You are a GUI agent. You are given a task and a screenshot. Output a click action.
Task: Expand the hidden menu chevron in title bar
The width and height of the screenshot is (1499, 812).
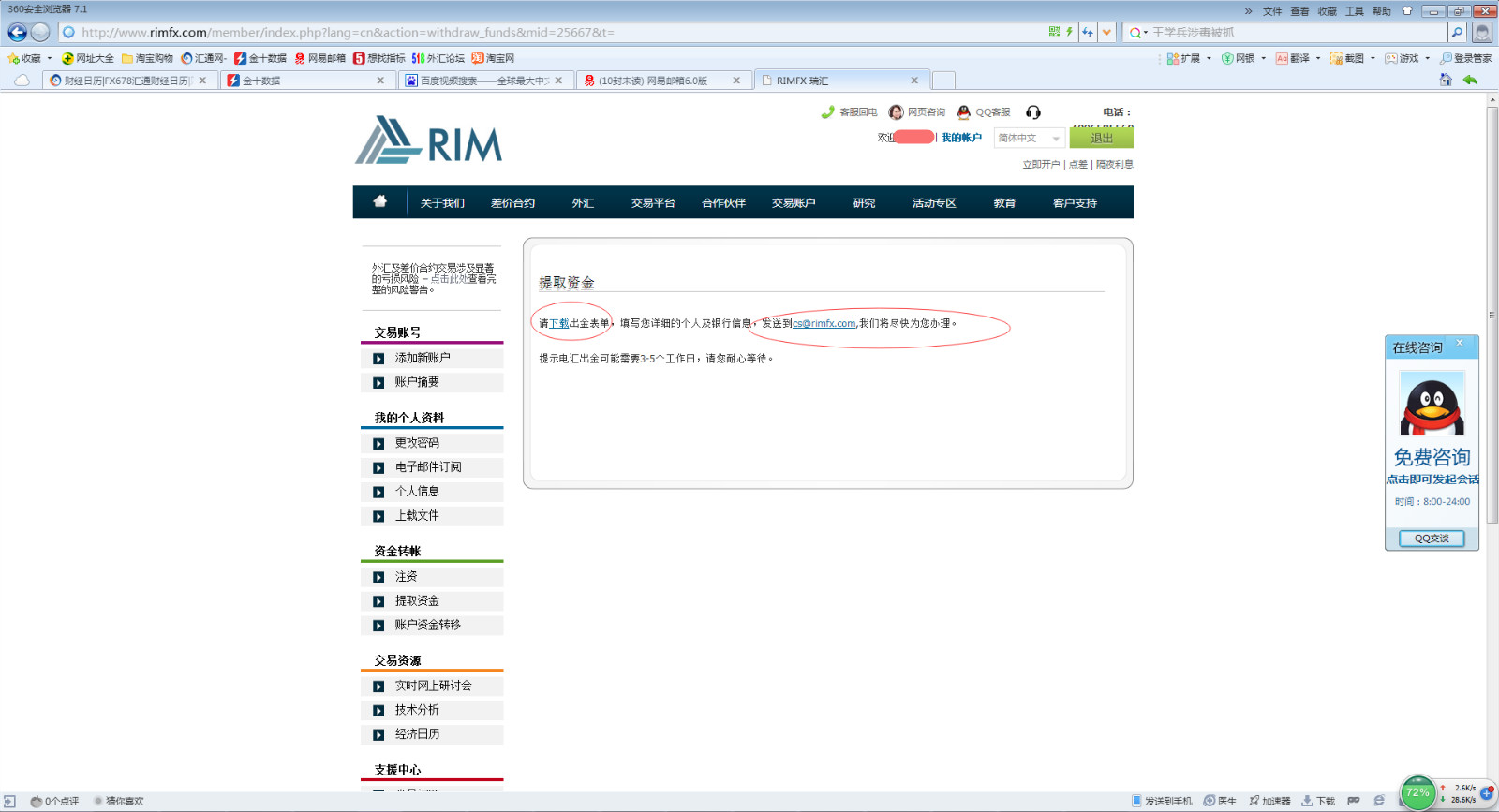point(1248,11)
